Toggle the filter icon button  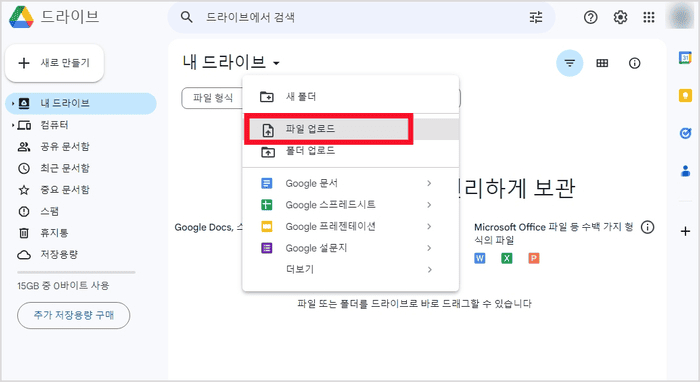(570, 63)
